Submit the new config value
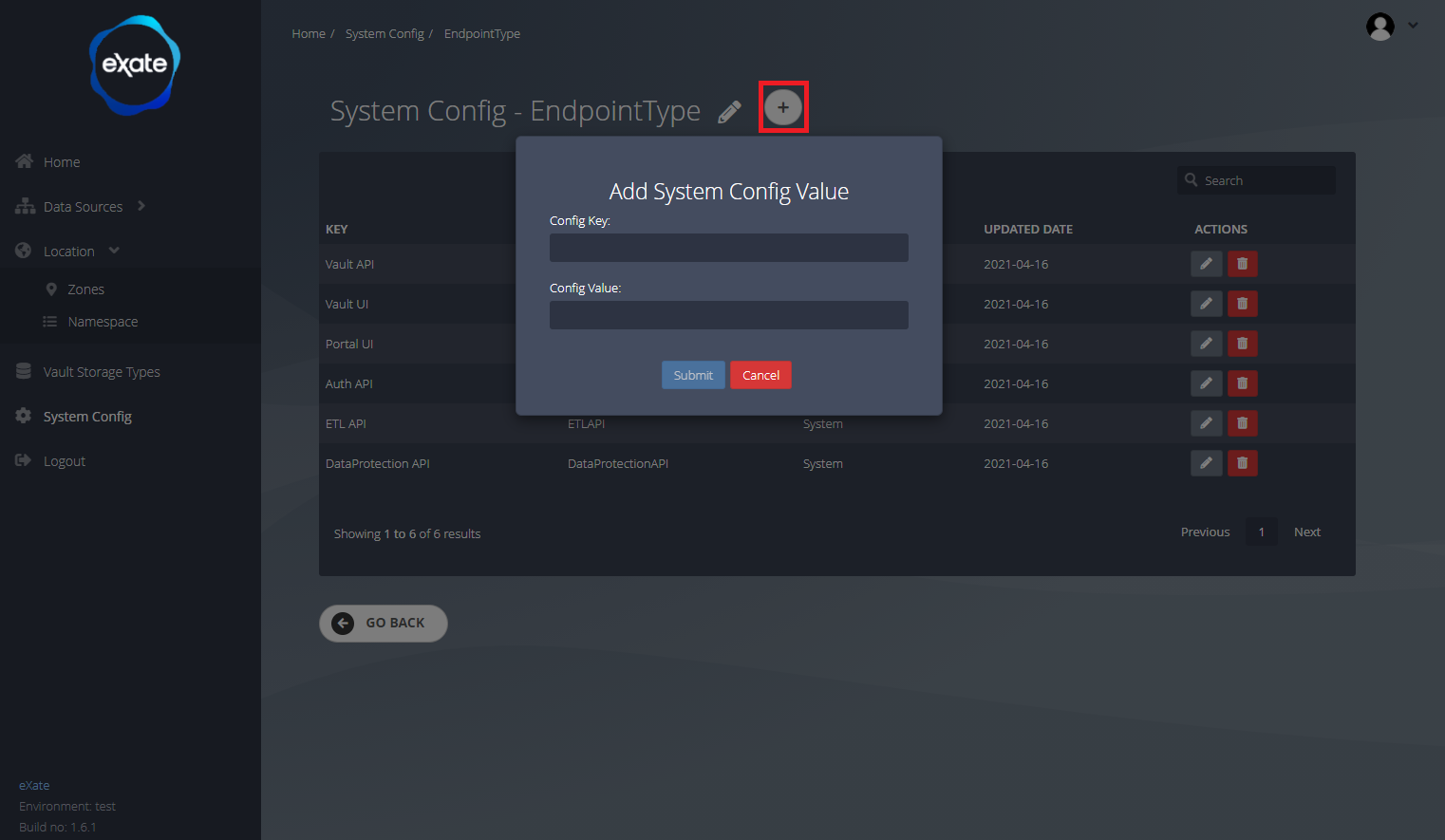The width and height of the screenshot is (1445, 840). pyautogui.click(x=692, y=375)
